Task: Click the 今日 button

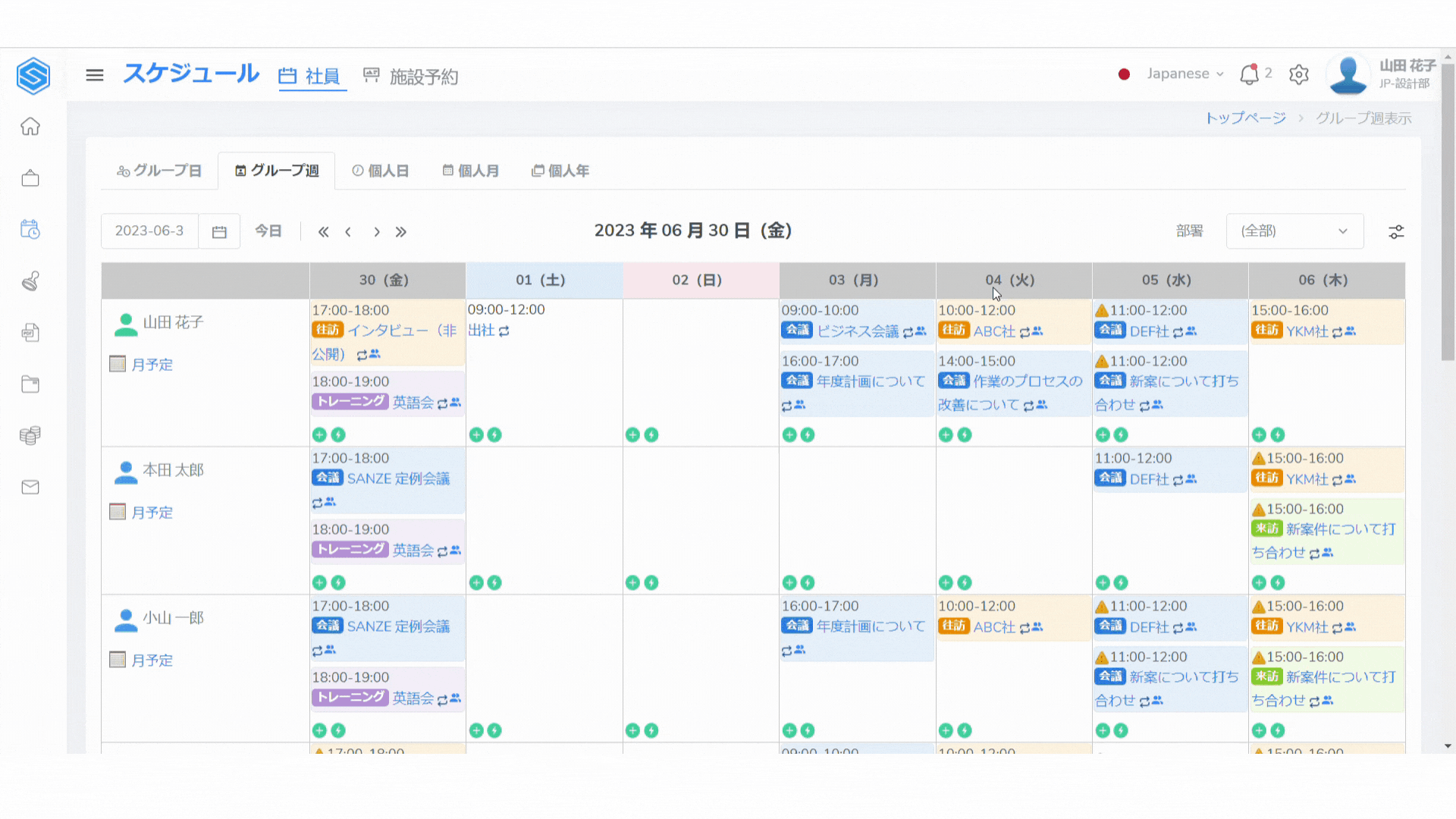Action: point(268,231)
